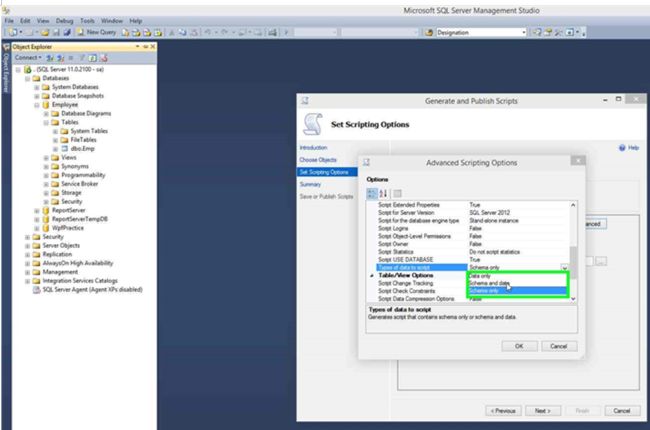650x430 pixels.
Task: Select the WpfPractice database in tree
Action: [68, 228]
